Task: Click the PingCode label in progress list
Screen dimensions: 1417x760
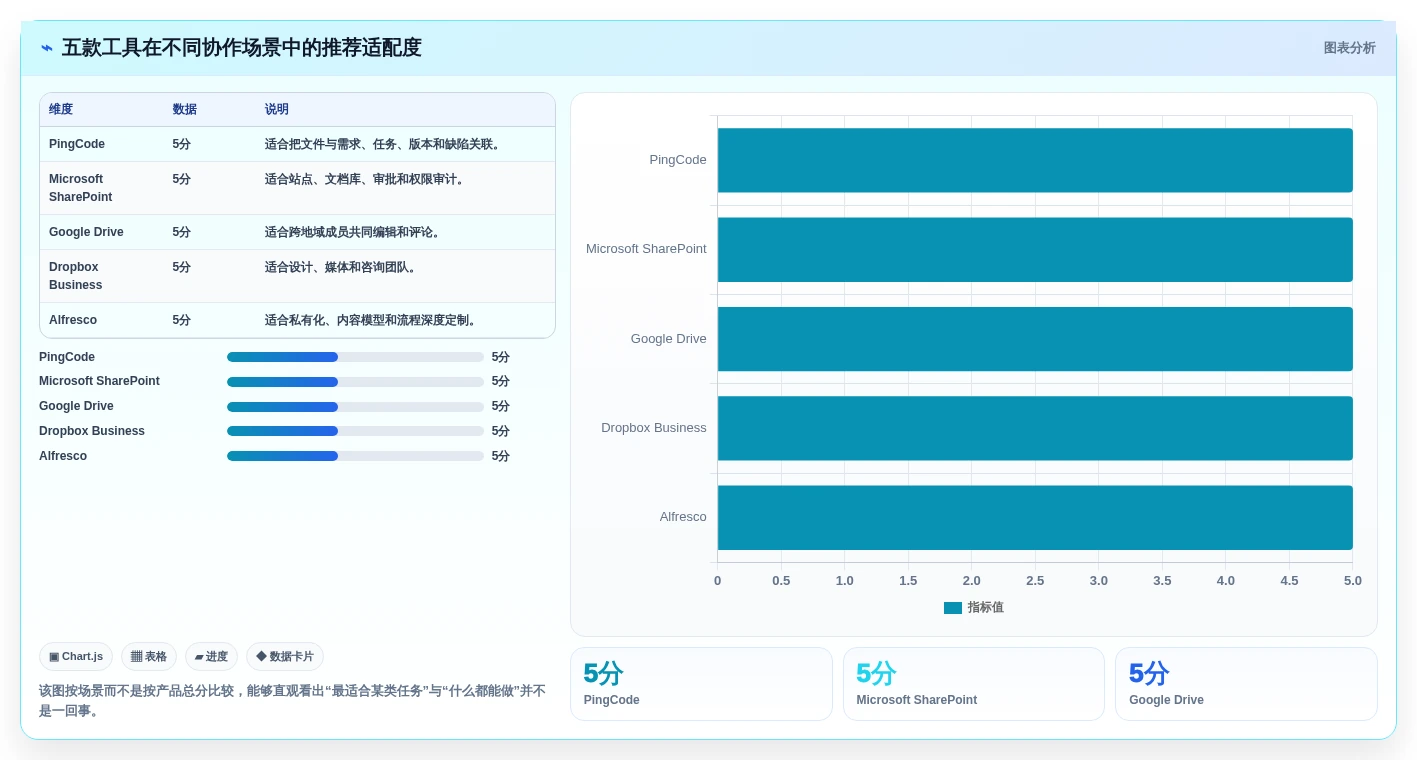Action: tap(67, 357)
